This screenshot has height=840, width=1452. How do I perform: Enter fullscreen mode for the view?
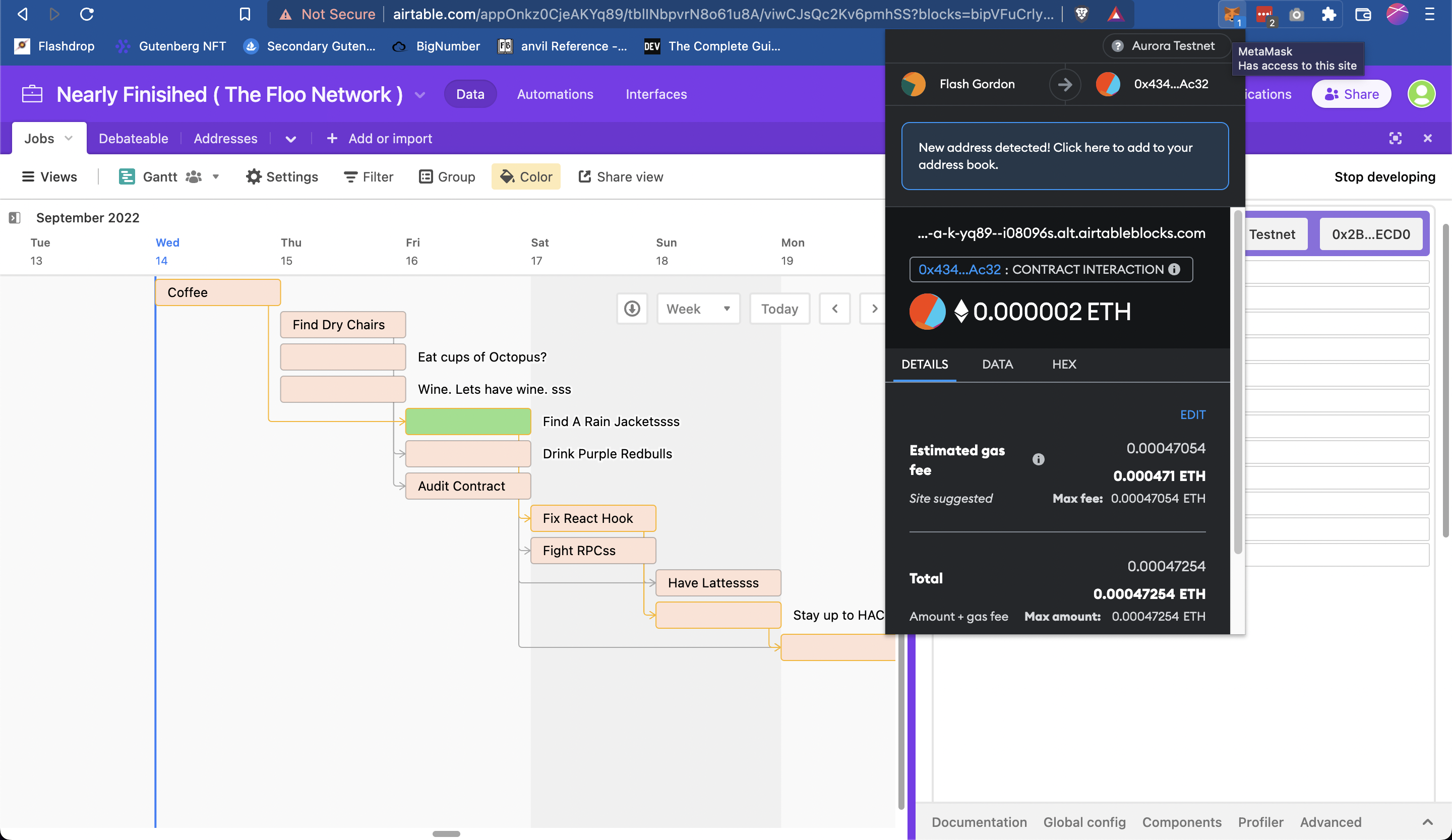[x=1396, y=138]
